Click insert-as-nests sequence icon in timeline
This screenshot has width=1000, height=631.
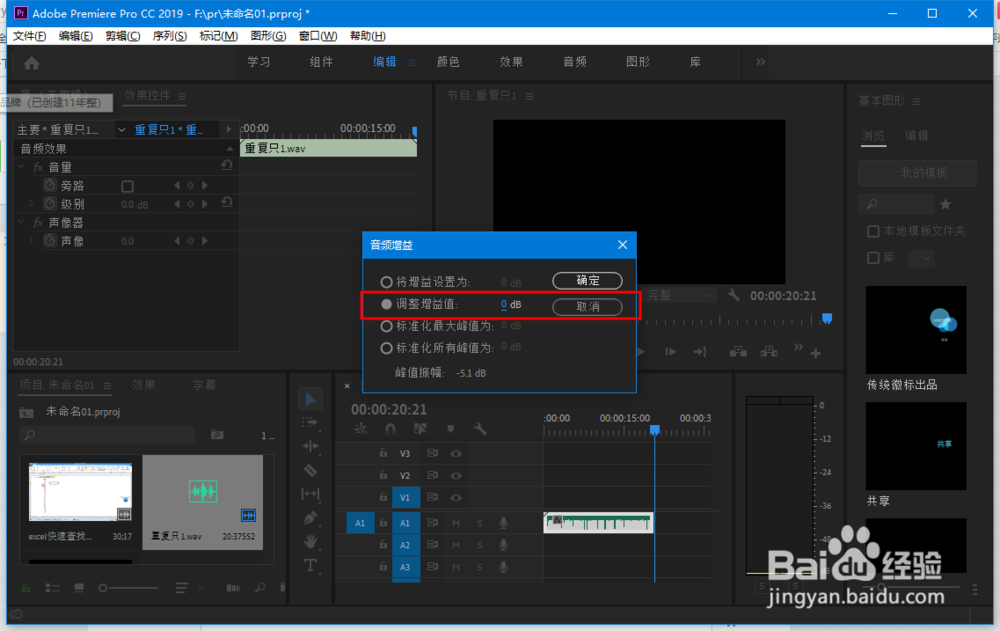pos(360,429)
